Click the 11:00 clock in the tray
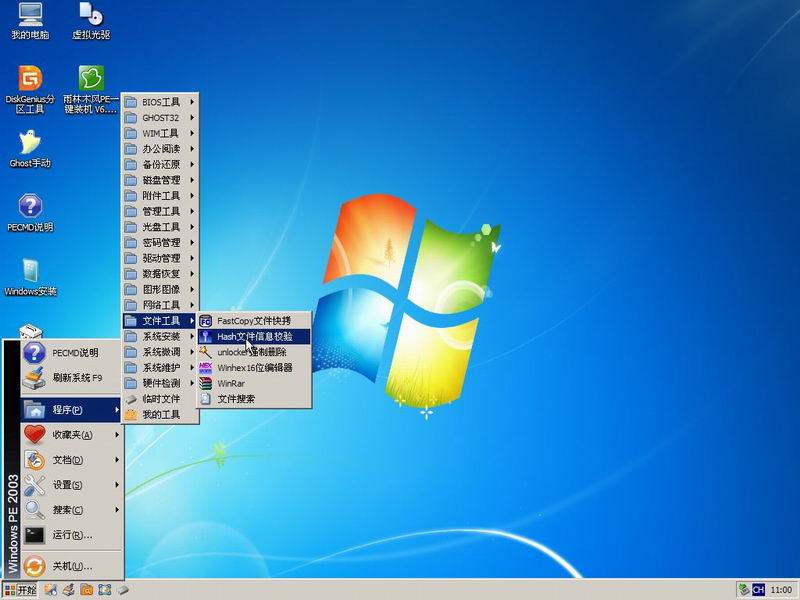 [781, 590]
